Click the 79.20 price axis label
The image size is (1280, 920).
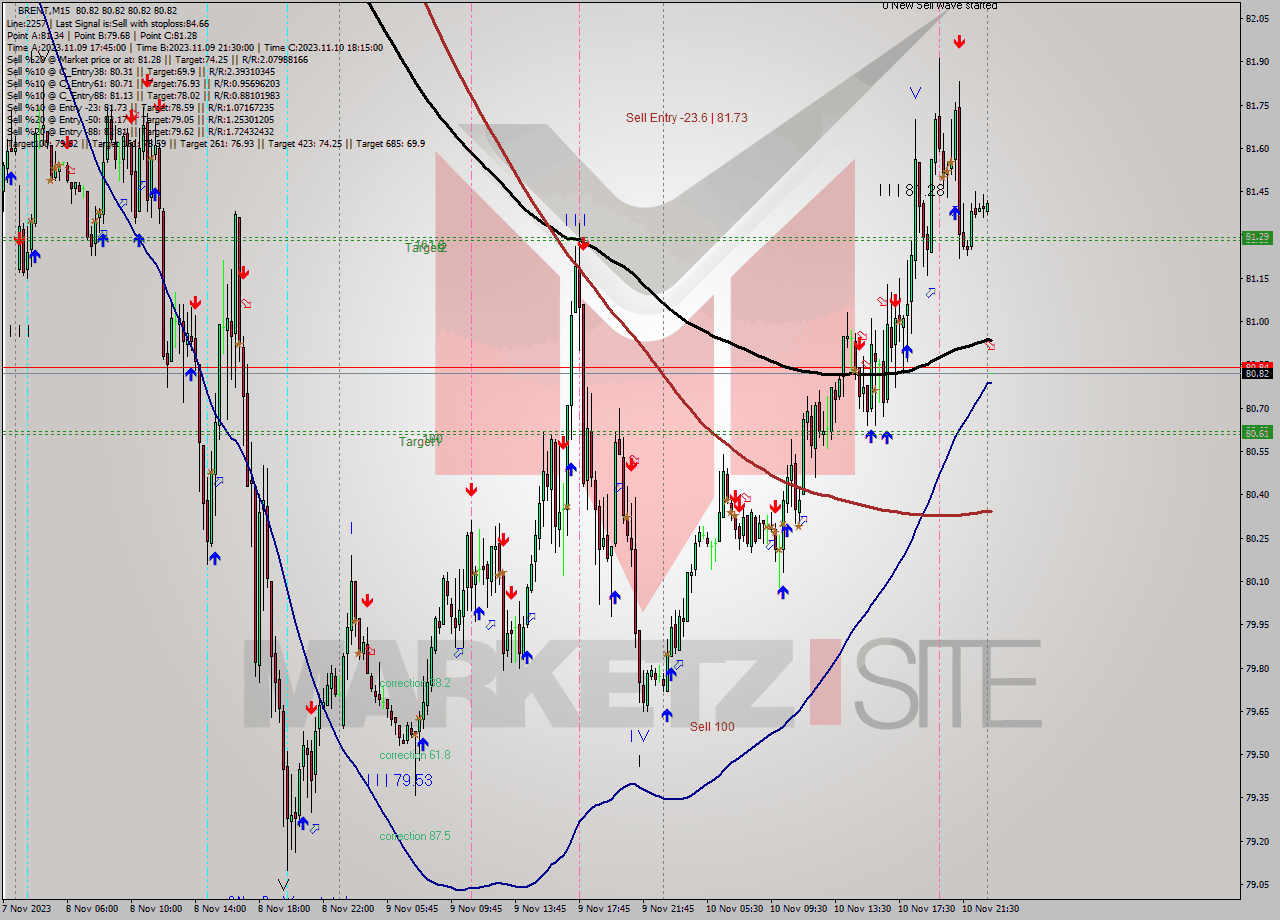click(1257, 841)
